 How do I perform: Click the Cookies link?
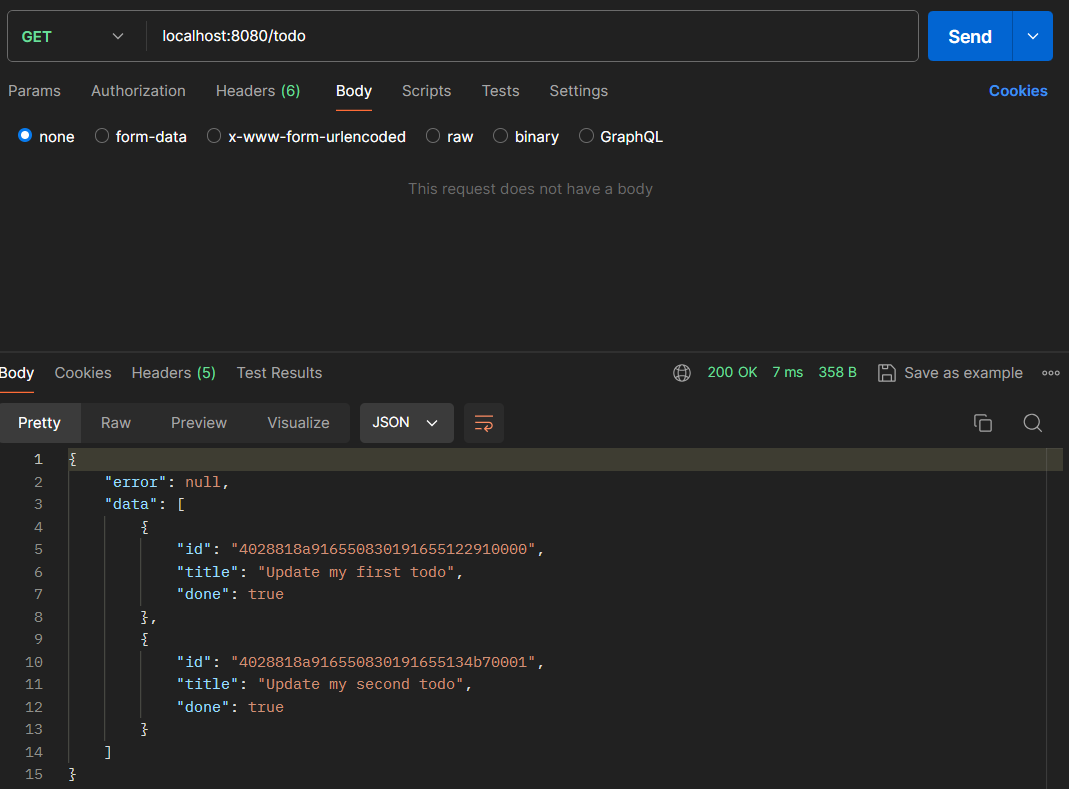[1018, 91]
